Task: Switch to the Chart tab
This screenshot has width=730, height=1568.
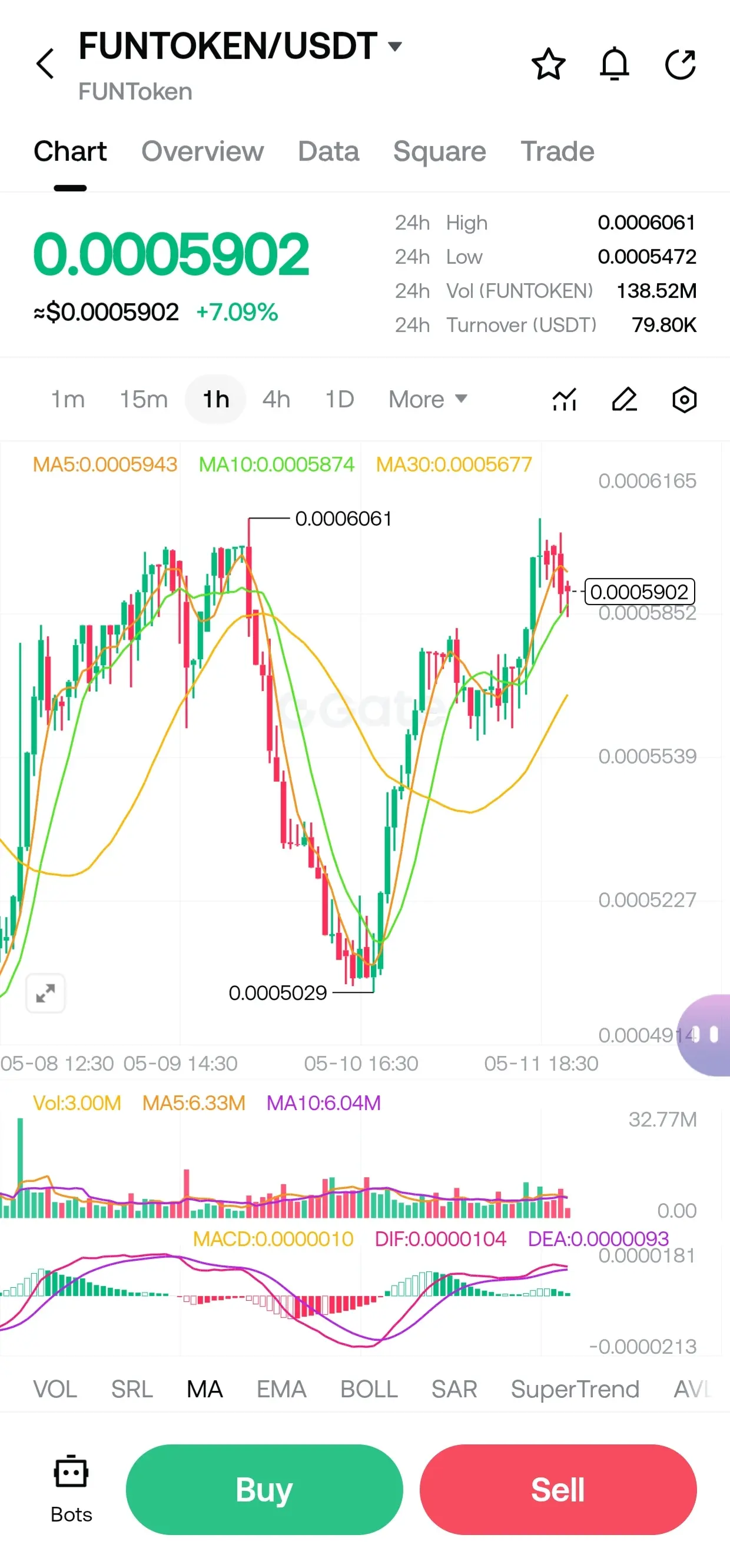Action: [70, 152]
